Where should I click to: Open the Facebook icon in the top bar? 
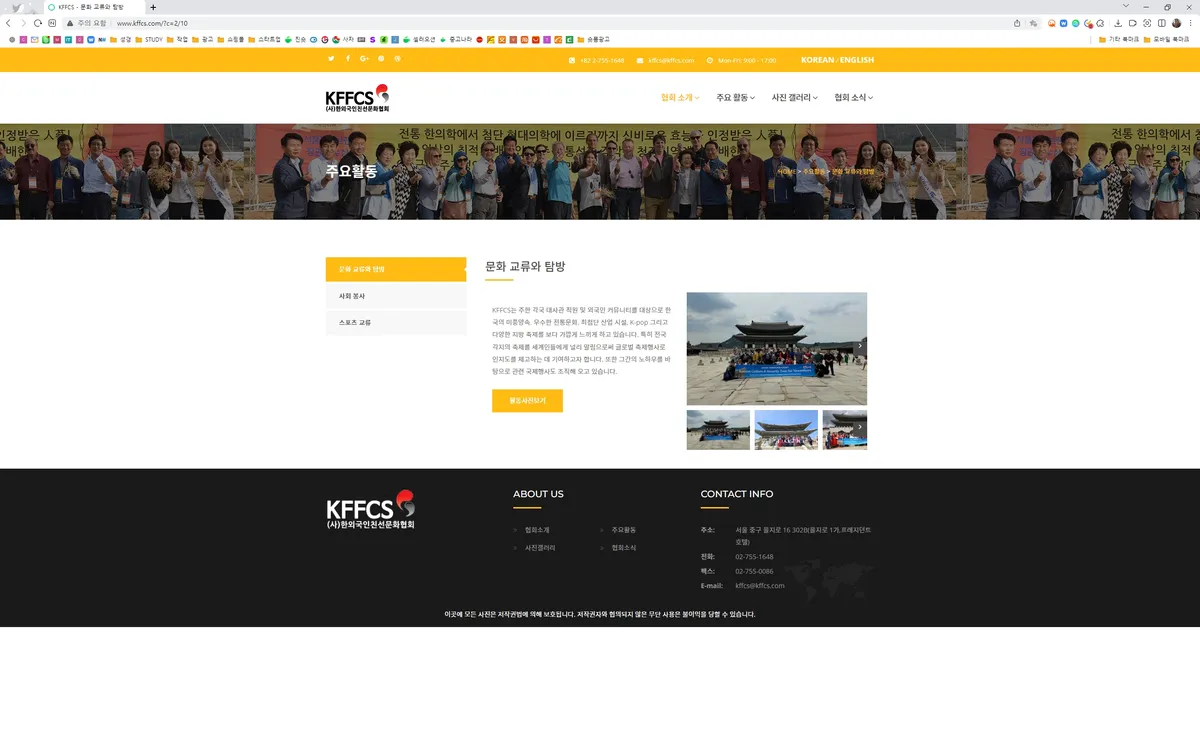pos(348,59)
